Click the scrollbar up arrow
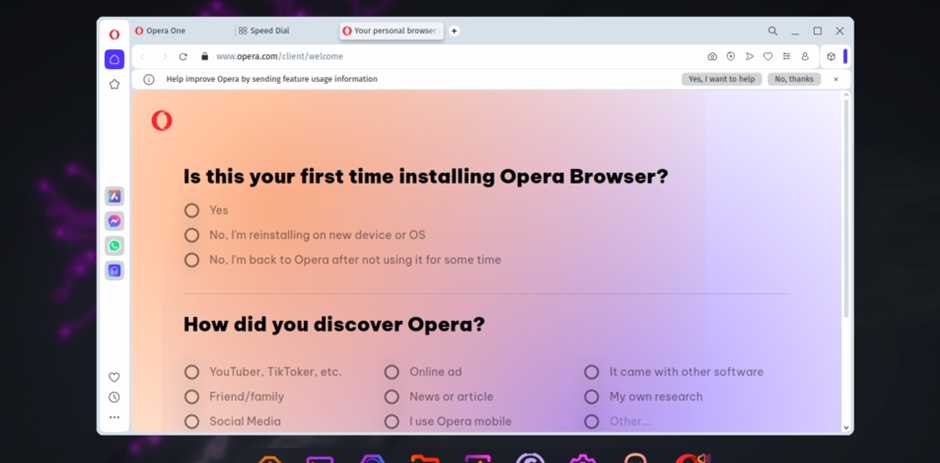Viewport: 940px width, 463px height. coord(846,95)
